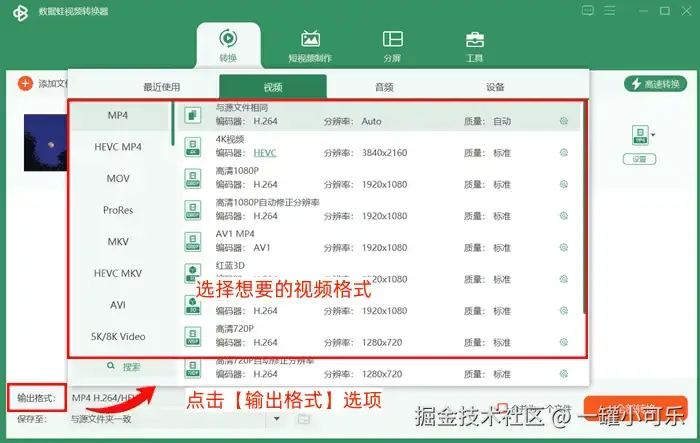
Task: Click the preset list scrollbar
Action: 584,208
